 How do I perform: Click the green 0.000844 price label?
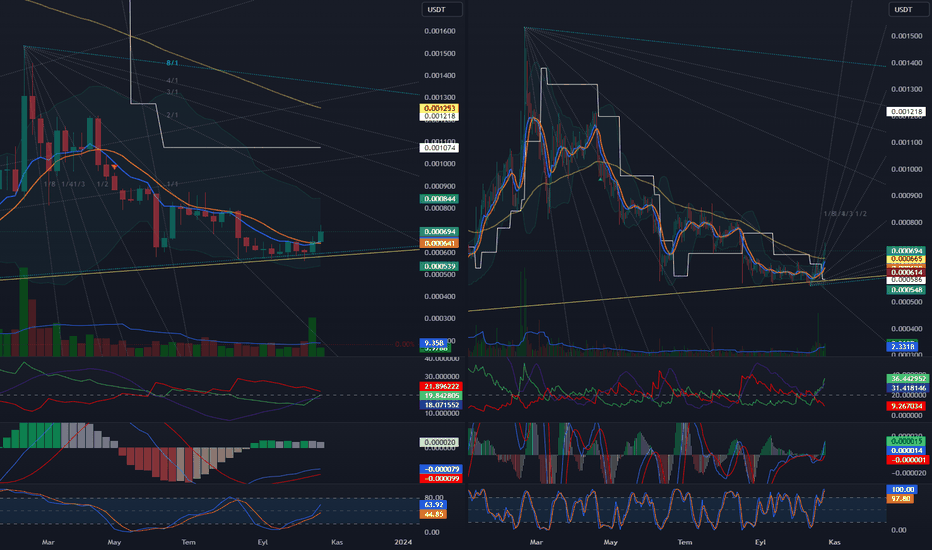pos(440,199)
